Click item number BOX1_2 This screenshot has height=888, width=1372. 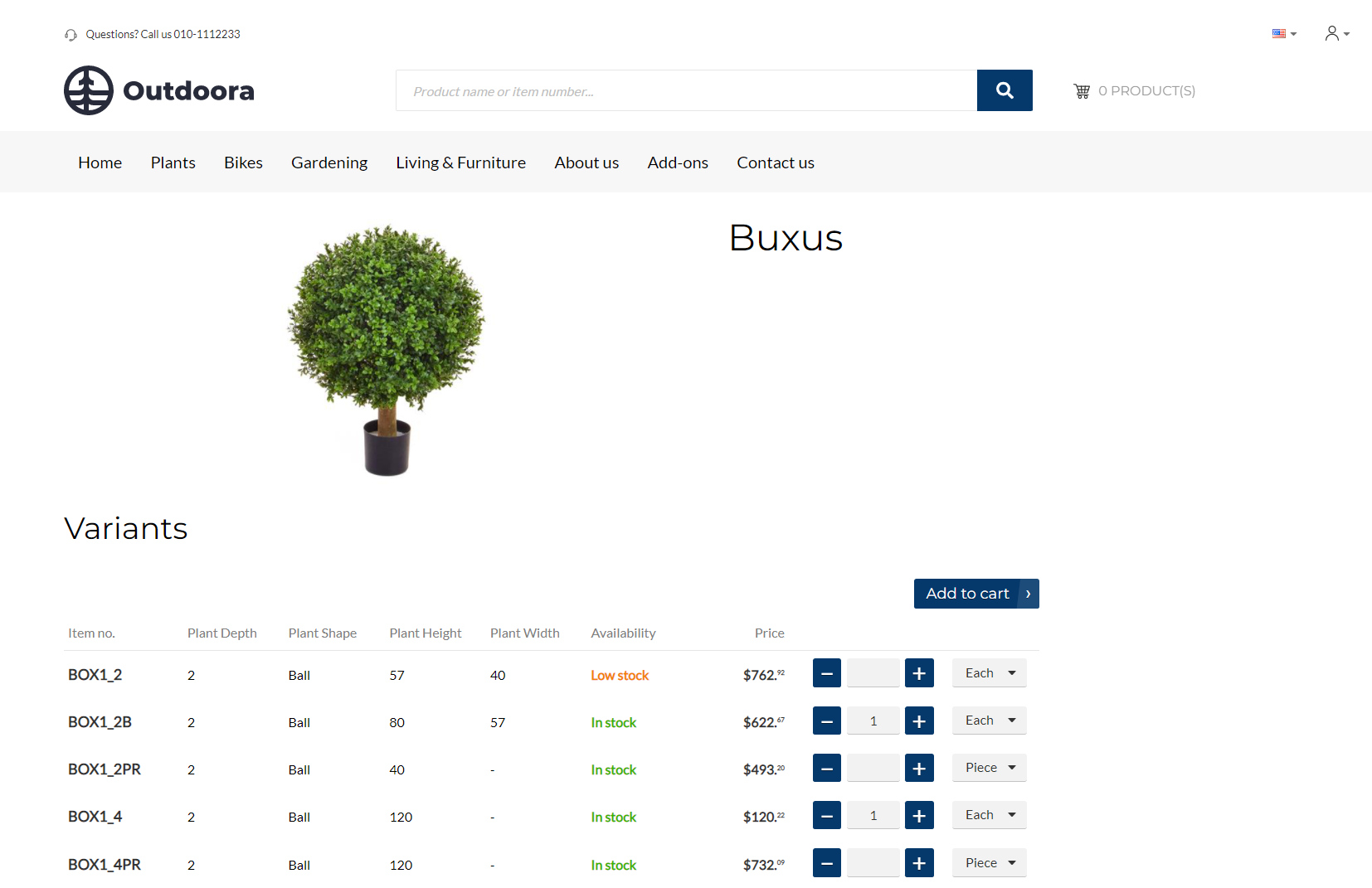click(95, 675)
